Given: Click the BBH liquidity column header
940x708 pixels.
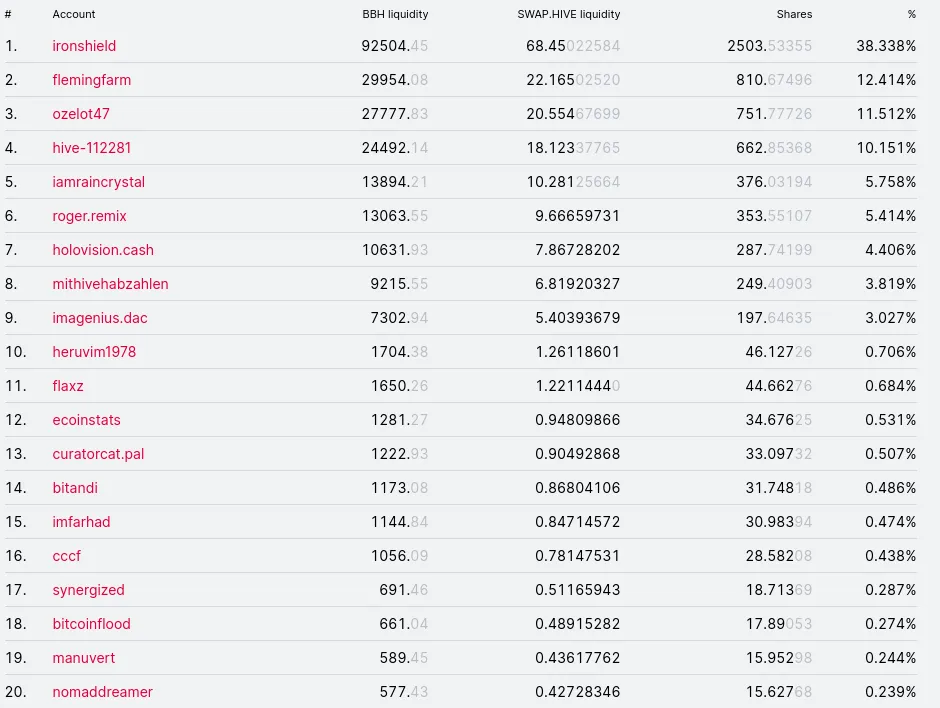Looking at the screenshot, I should [x=395, y=14].
